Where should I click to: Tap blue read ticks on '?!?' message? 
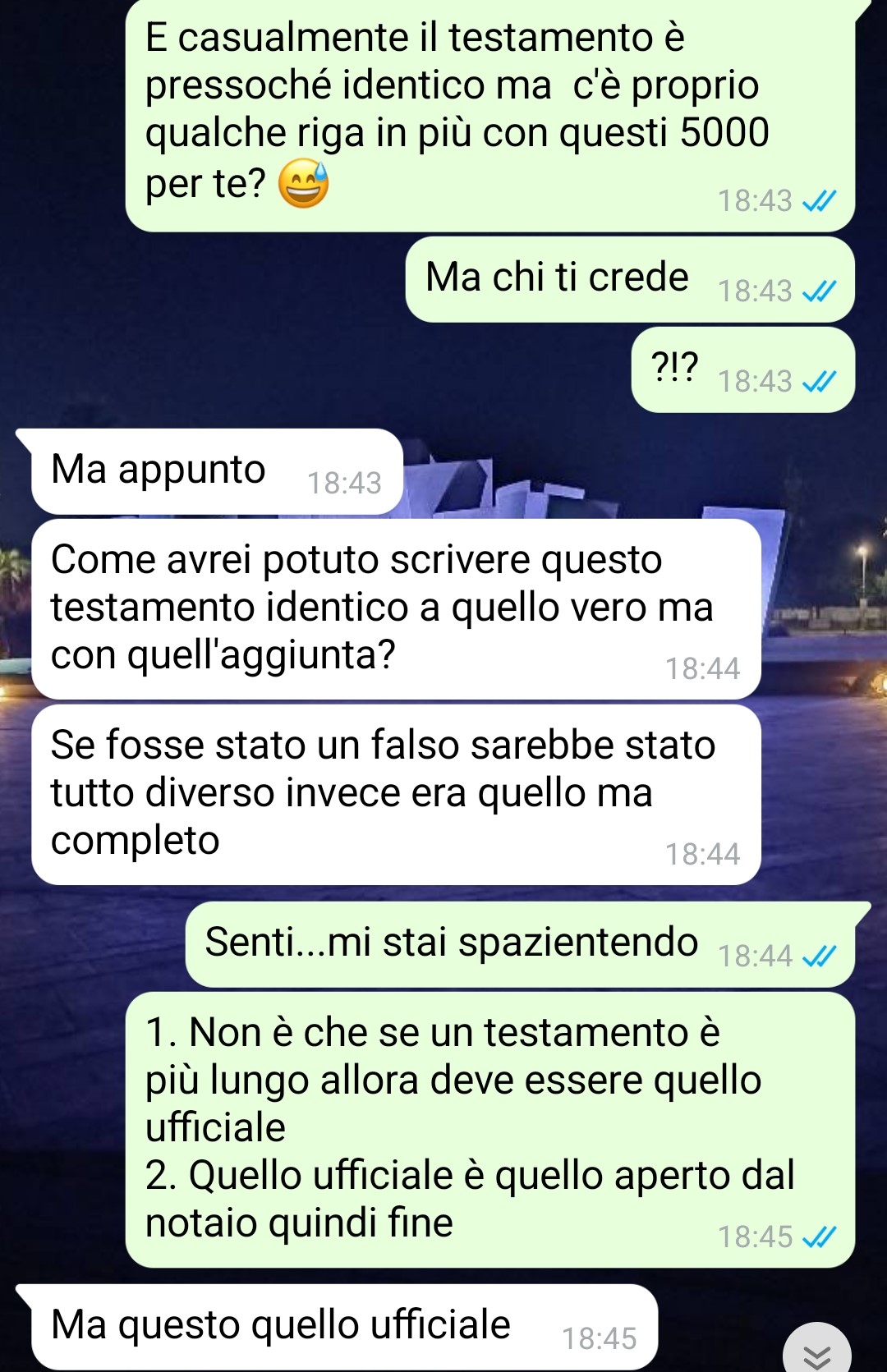(819, 381)
